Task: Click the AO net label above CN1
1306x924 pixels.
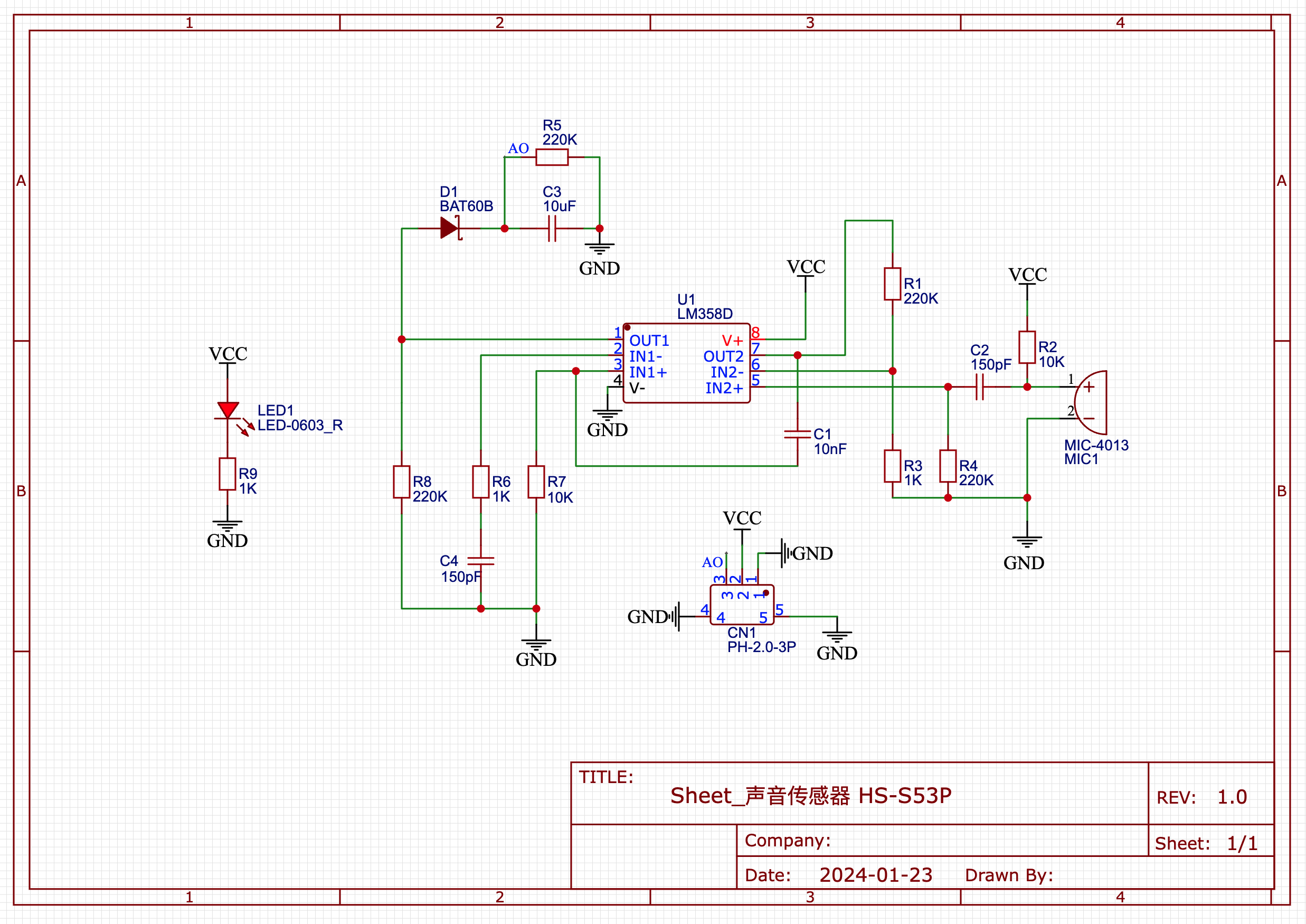Action: pyautogui.click(x=712, y=562)
